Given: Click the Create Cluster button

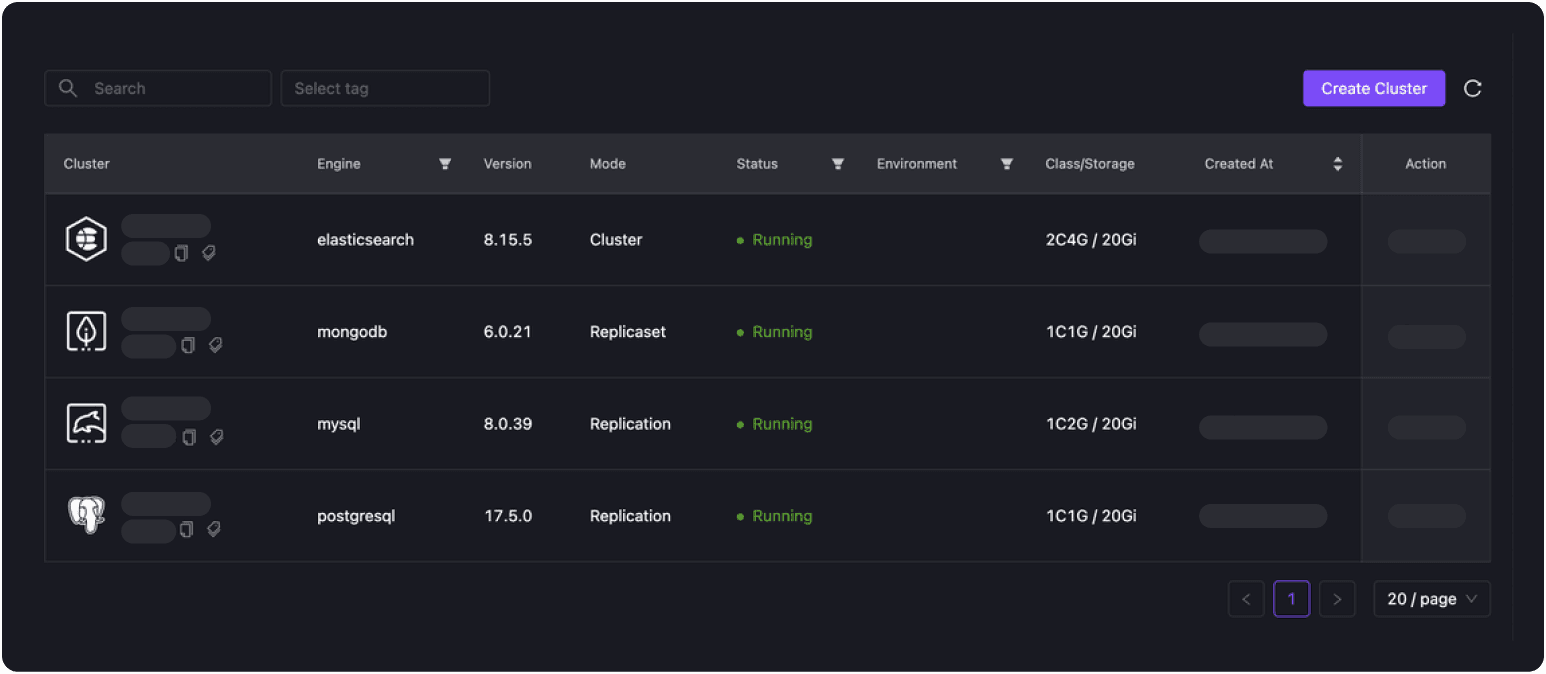Looking at the screenshot, I should tap(1373, 88).
